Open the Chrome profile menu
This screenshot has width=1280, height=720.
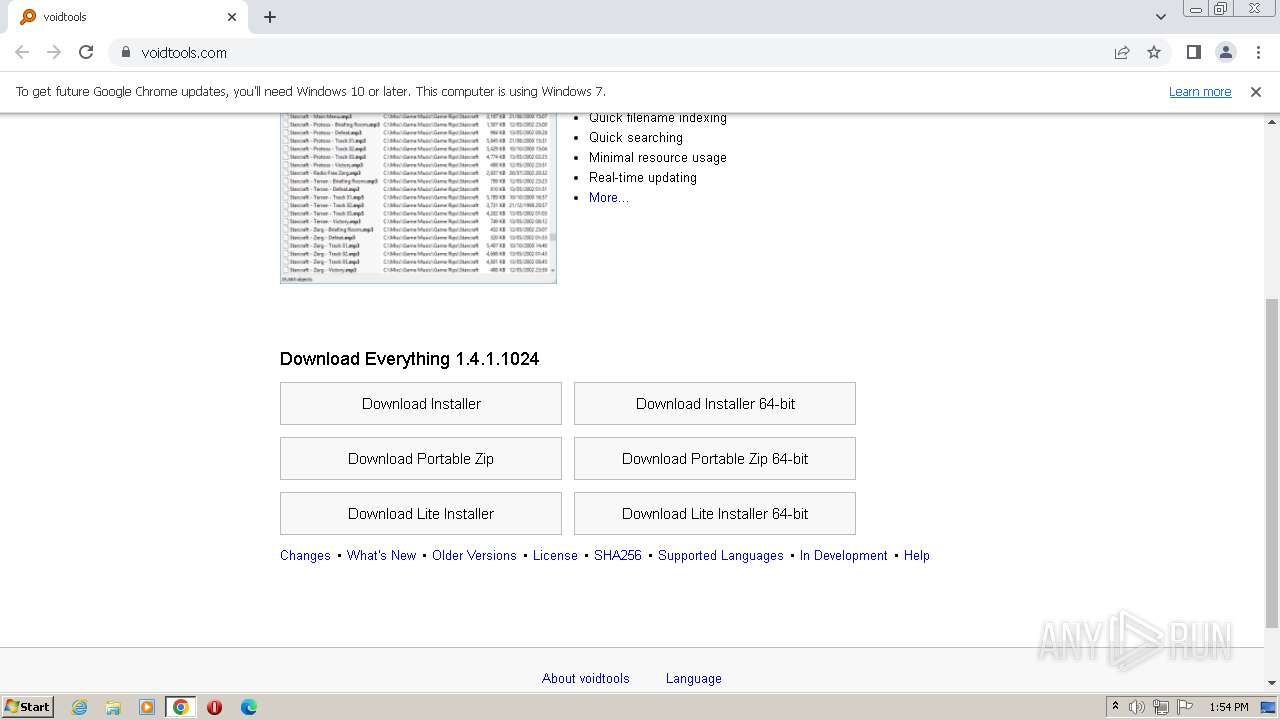coord(1225,52)
